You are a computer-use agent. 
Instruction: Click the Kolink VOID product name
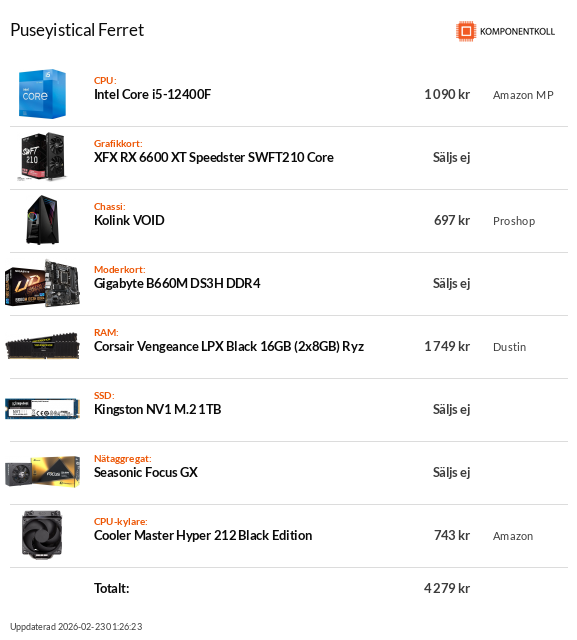(129, 220)
